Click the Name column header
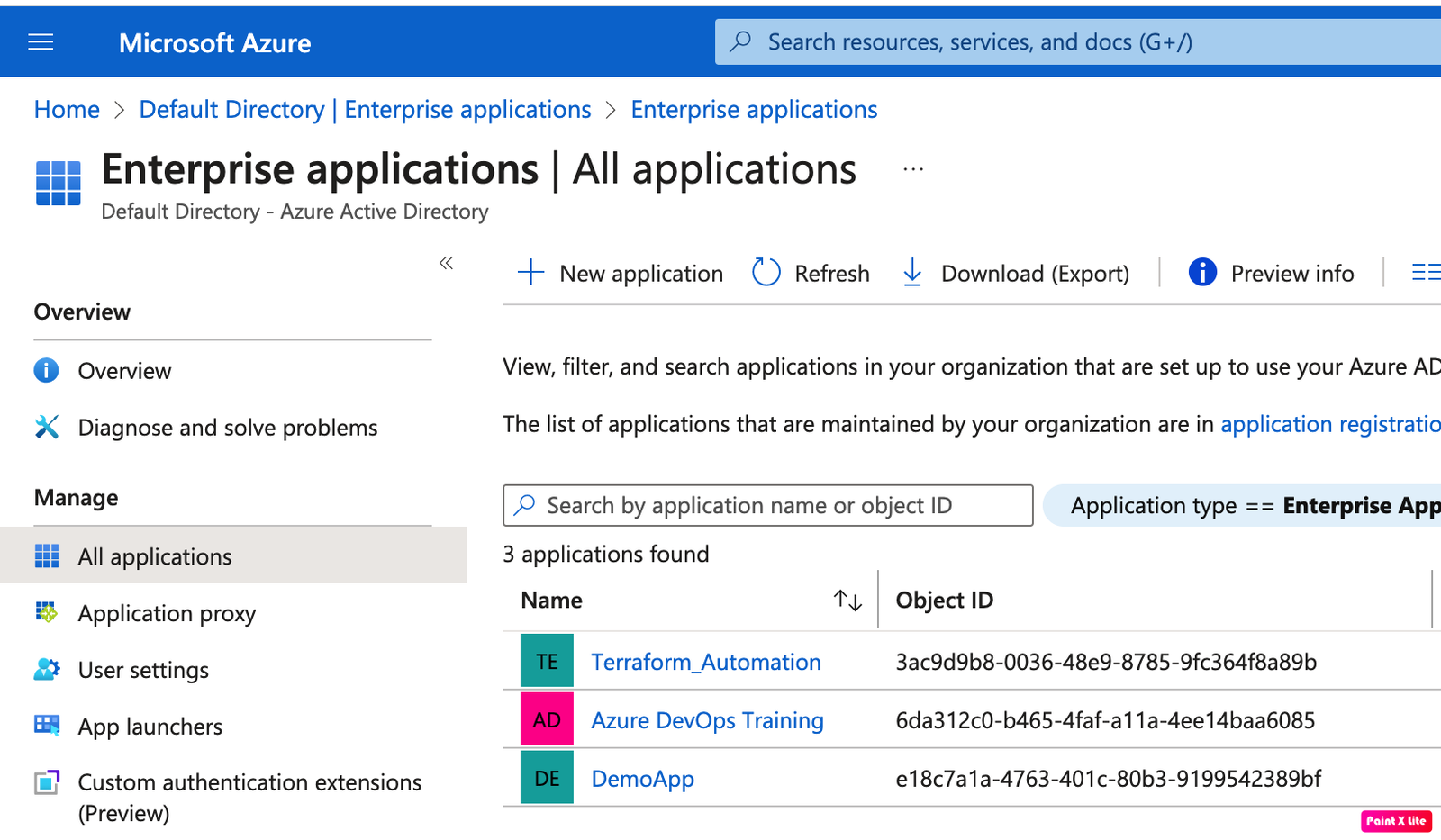Screen dimensions: 1441x840 pos(551,600)
